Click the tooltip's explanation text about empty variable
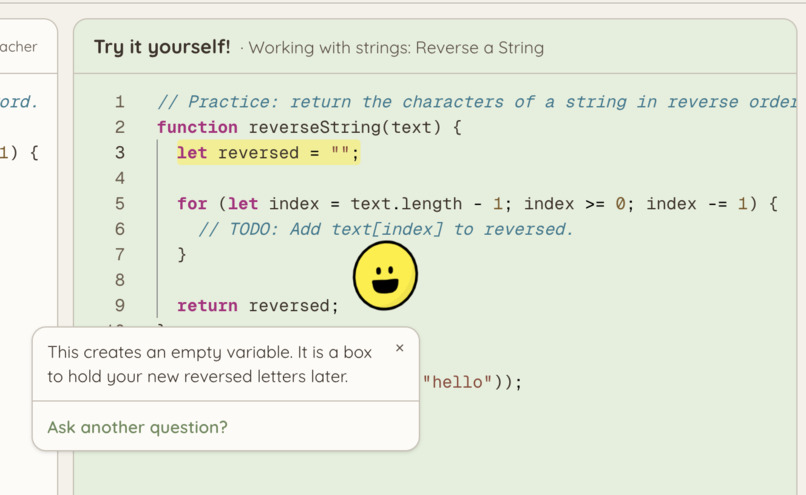 (209, 364)
